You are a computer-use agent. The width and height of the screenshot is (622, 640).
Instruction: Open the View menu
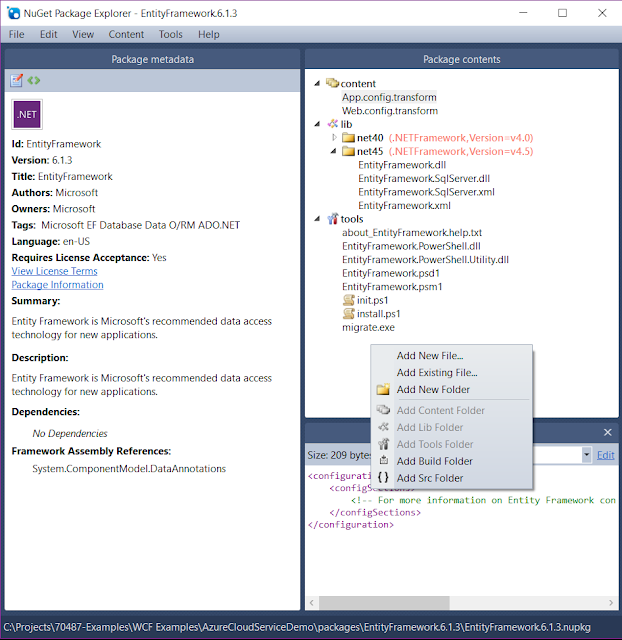pos(83,34)
